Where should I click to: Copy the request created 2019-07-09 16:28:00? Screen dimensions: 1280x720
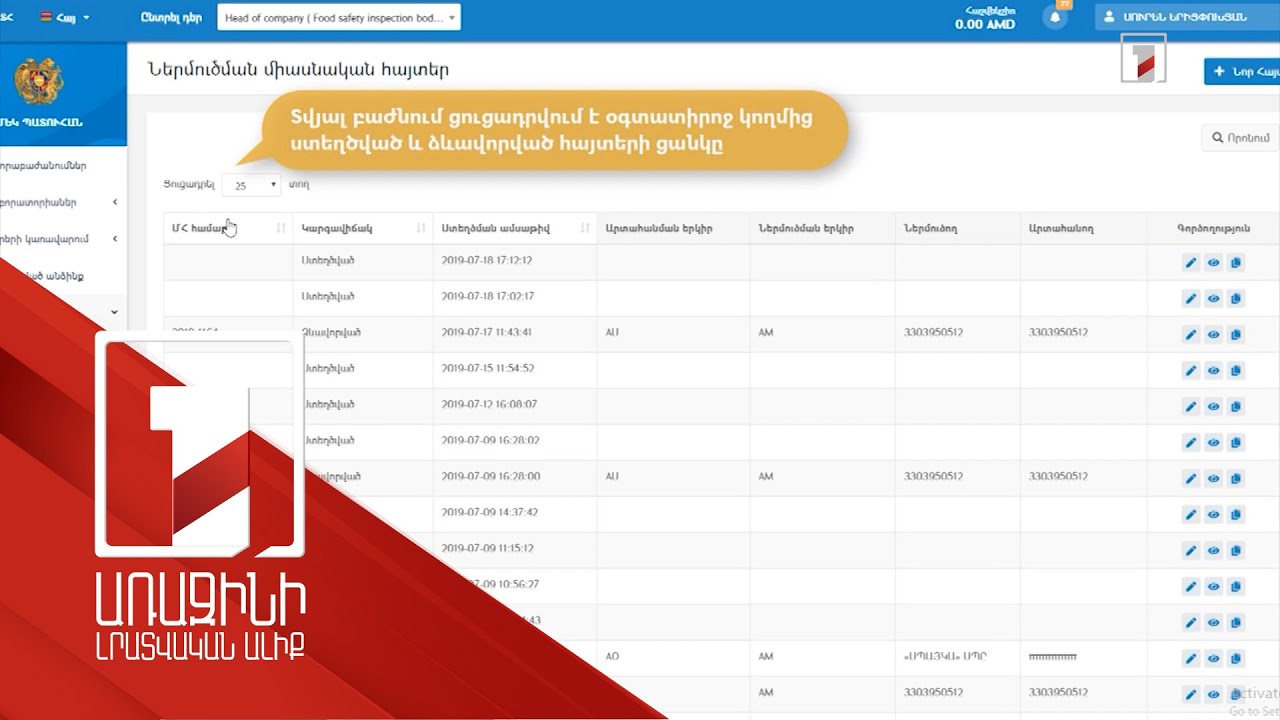pos(1236,479)
